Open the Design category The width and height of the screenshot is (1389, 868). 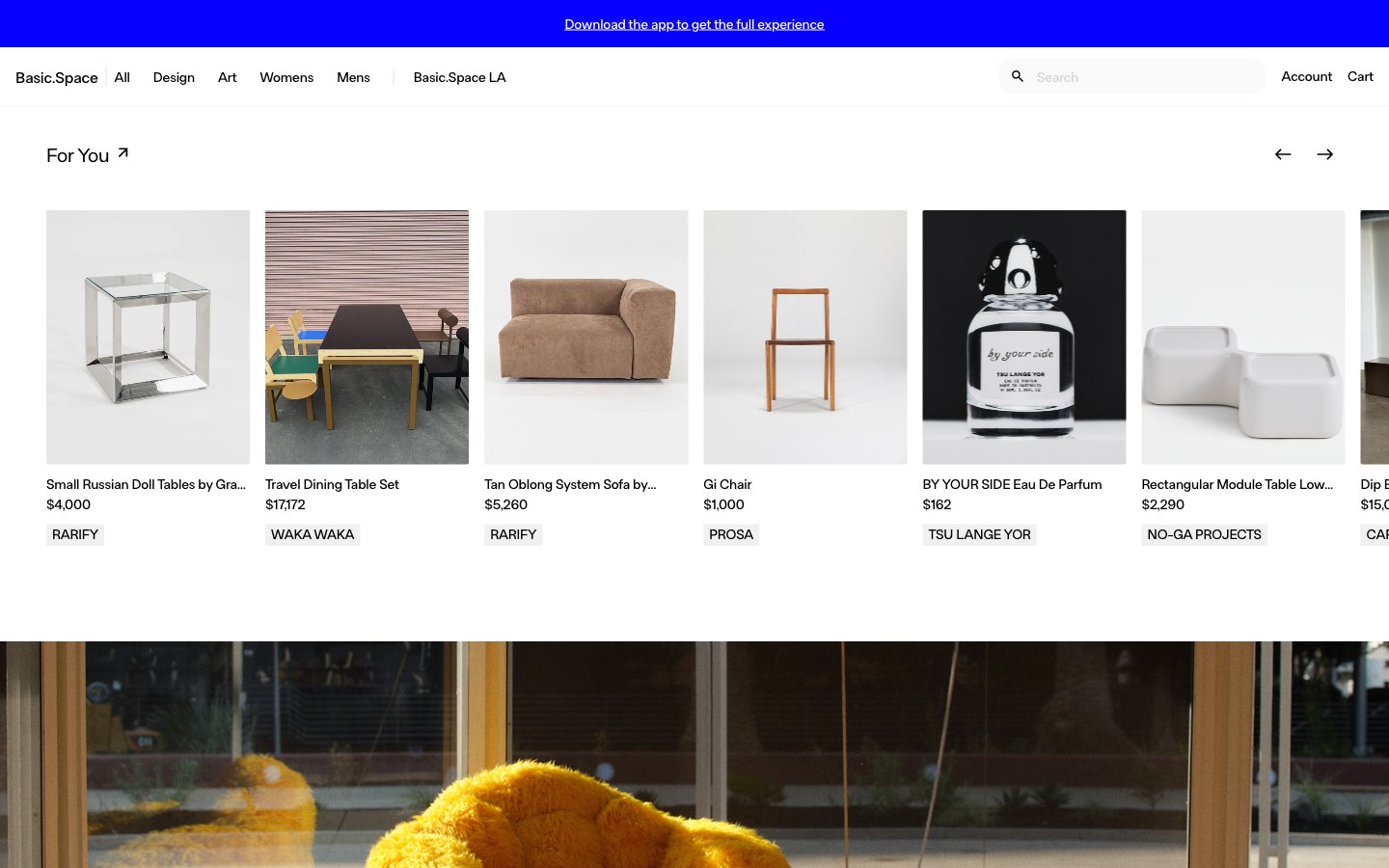(x=174, y=77)
